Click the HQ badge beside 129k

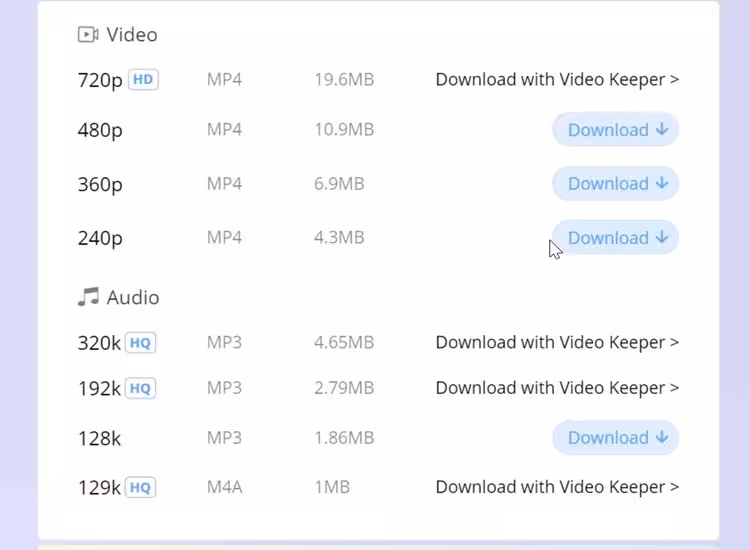tap(141, 488)
